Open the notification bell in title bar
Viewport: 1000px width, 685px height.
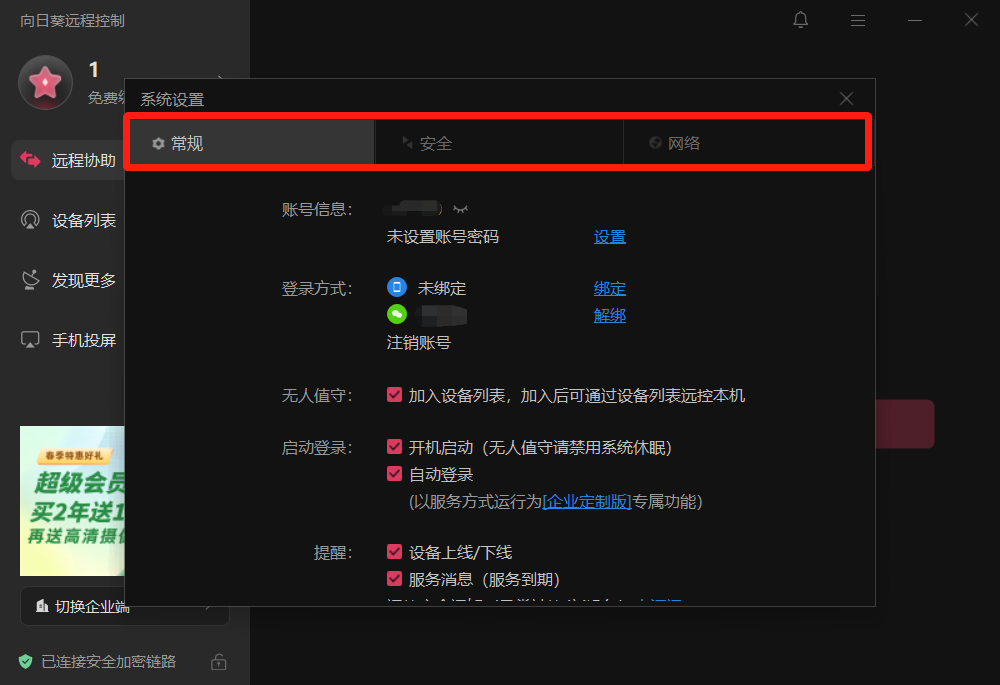point(800,20)
